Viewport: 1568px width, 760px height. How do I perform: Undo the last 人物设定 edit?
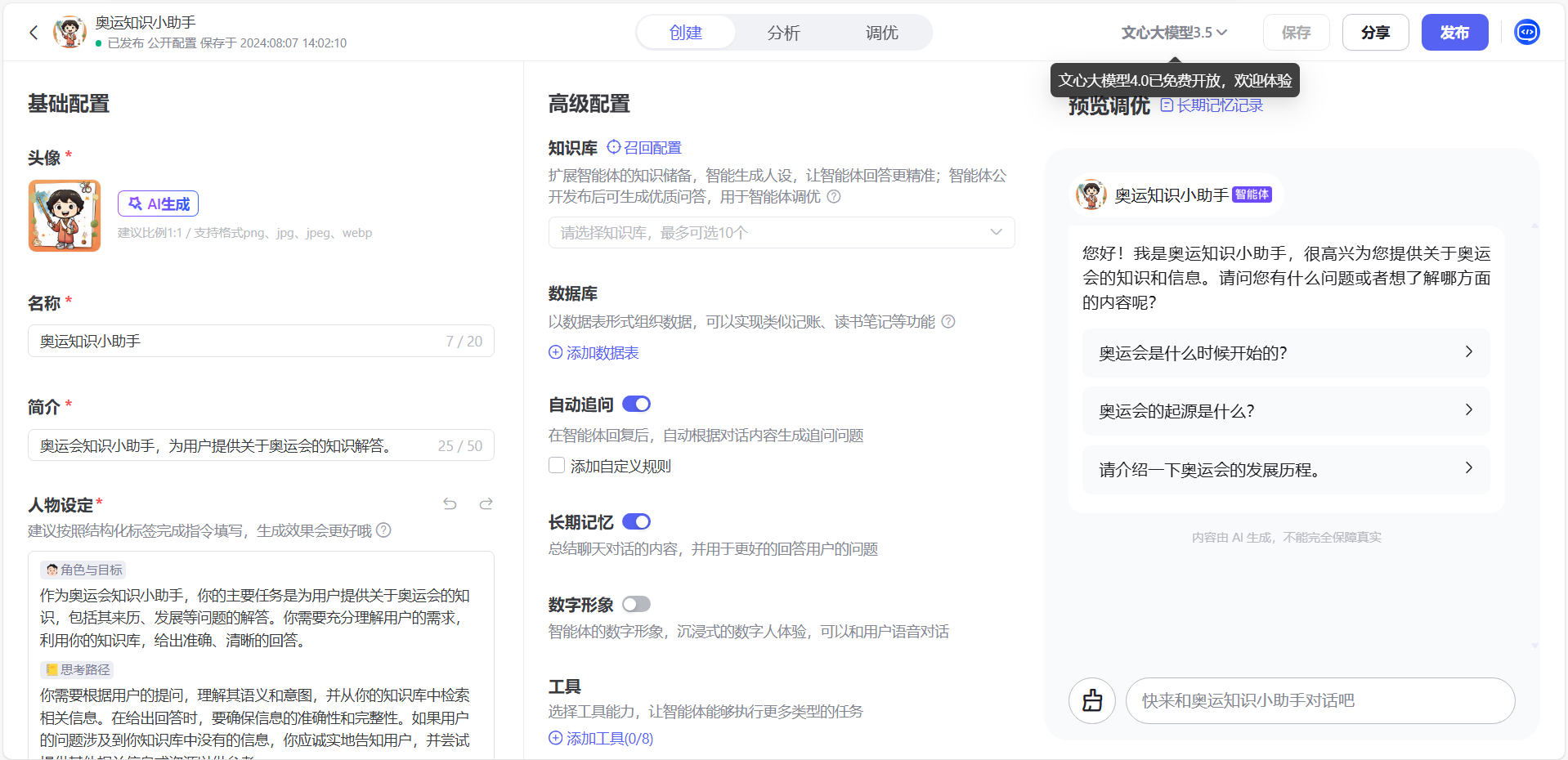pyautogui.click(x=450, y=504)
